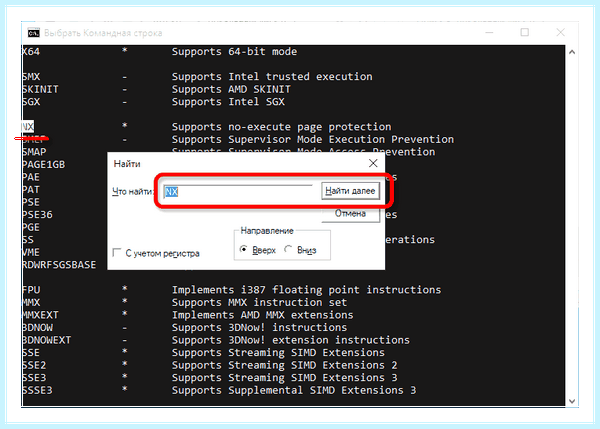The width and height of the screenshot is (600, 429).
Task: Click the PGE row label
Action: [31, 227]
